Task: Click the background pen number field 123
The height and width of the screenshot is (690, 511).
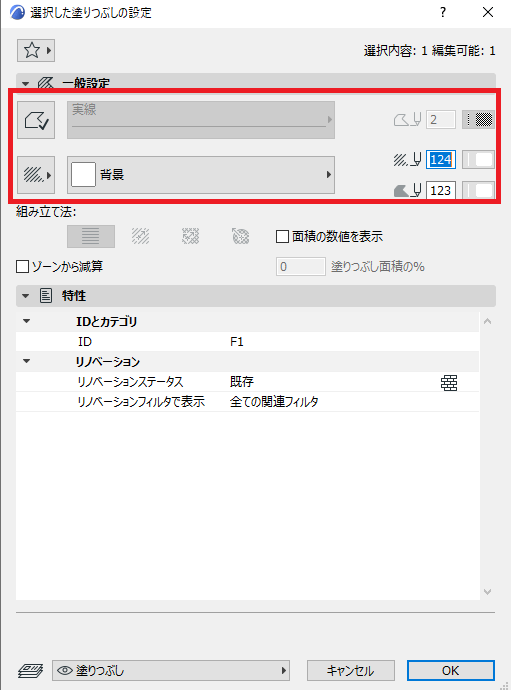Action: pyautogui.click(x=441, y=191)
